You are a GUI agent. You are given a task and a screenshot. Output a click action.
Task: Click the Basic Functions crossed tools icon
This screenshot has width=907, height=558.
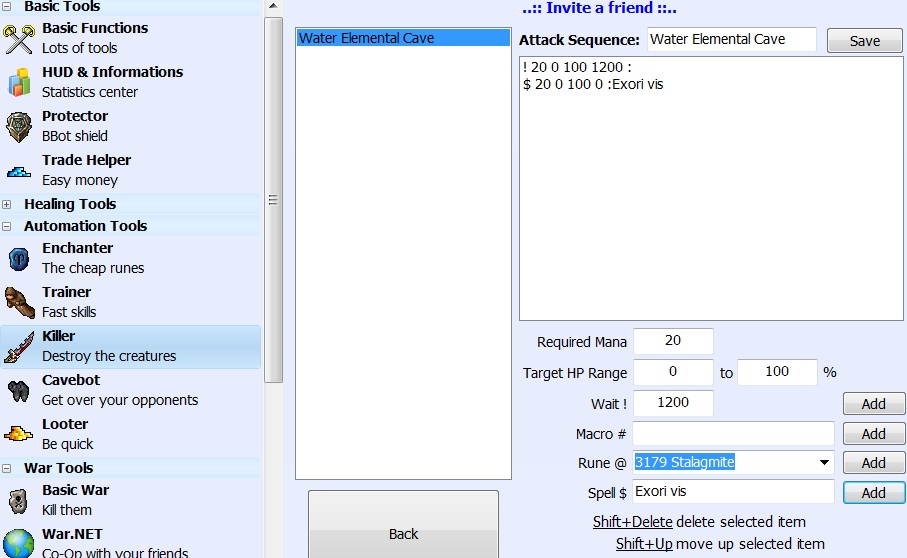pos(19,38)
